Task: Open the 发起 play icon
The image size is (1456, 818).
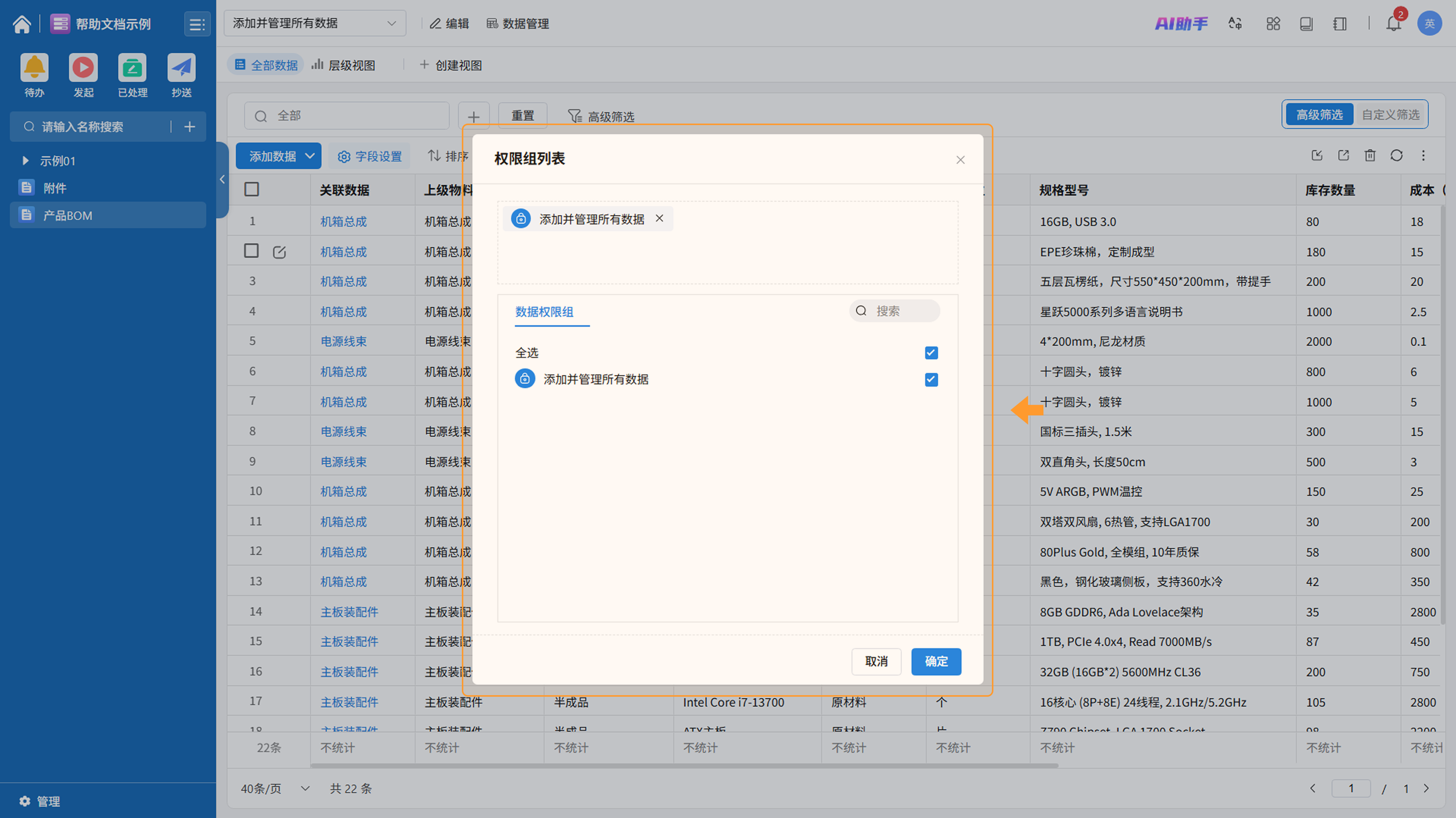Action: [83, 68]
